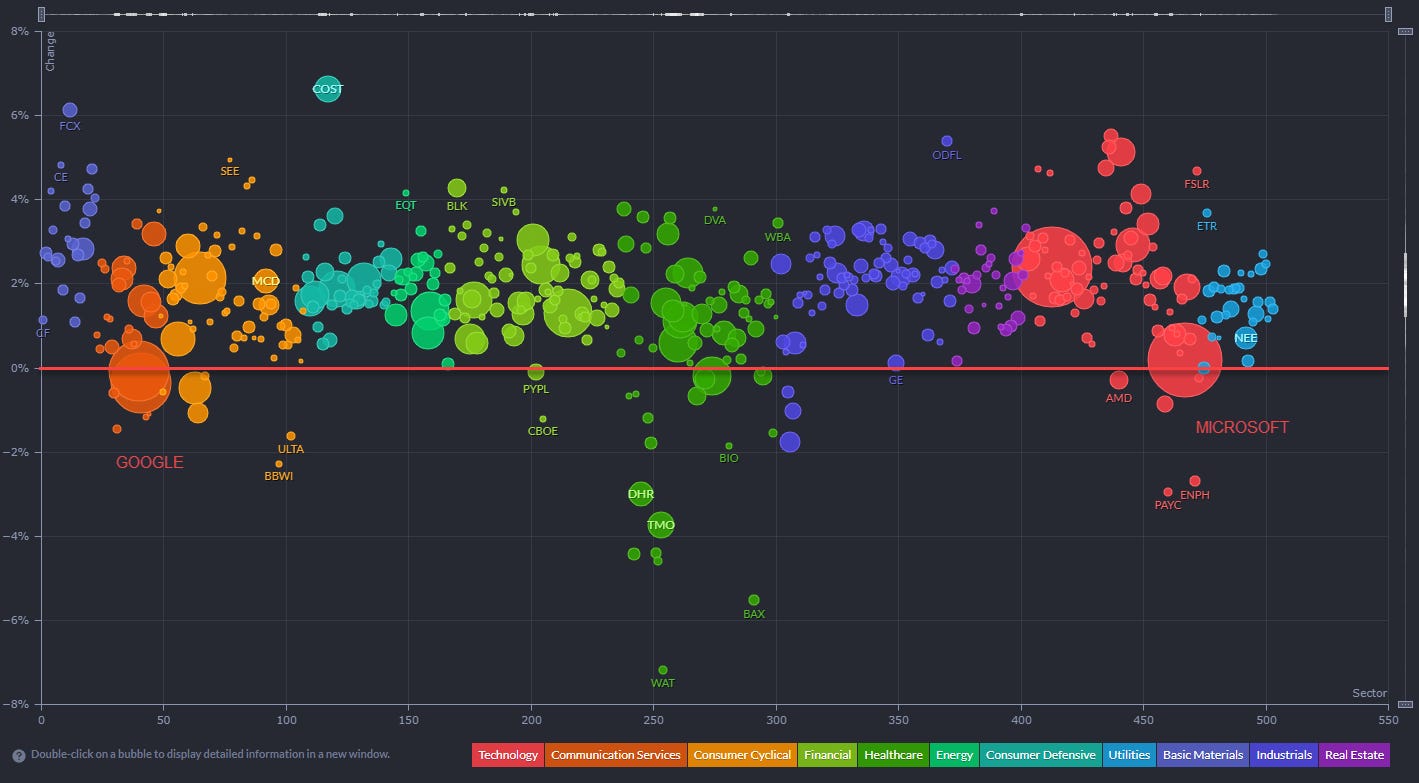Select the Healthcare legend item
This screenshot has width=1419, height=783.
(x=893, y=755)
